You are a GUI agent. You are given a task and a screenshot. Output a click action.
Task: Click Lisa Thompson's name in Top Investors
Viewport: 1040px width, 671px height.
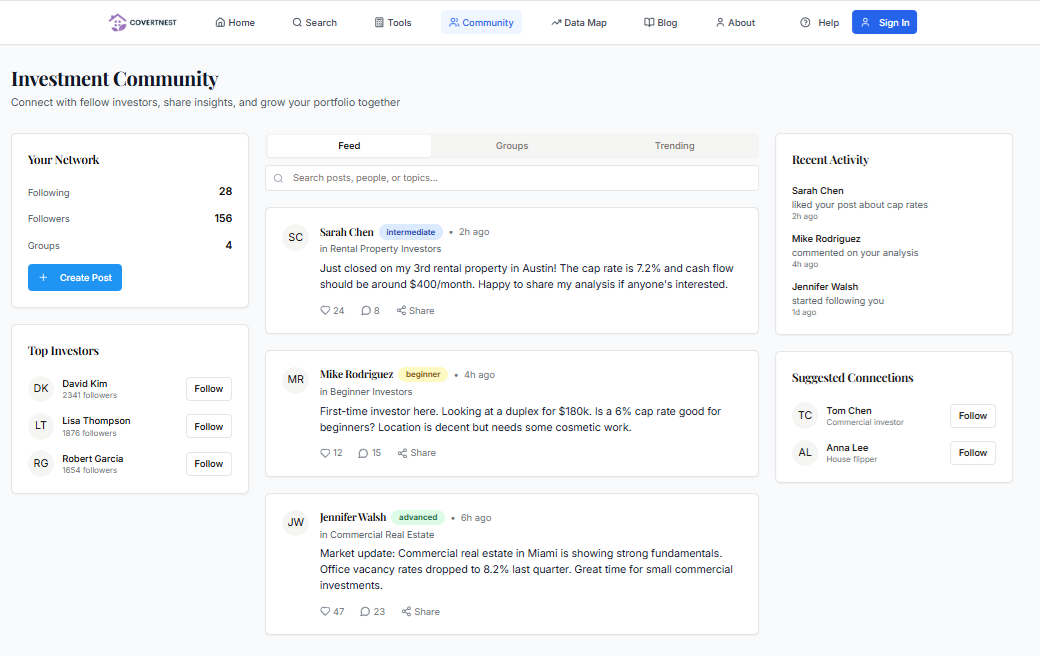pyautogui.click(x=96, y=421)
